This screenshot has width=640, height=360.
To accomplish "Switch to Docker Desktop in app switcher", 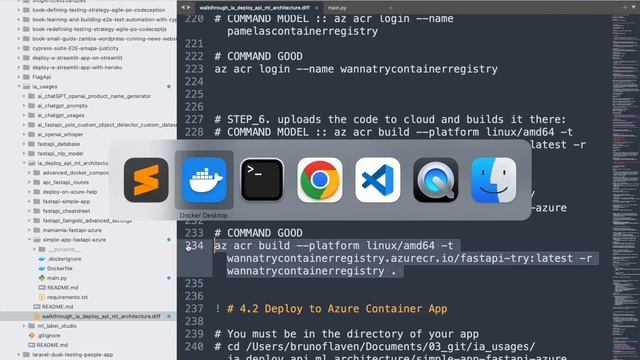I will click(204, 180).
